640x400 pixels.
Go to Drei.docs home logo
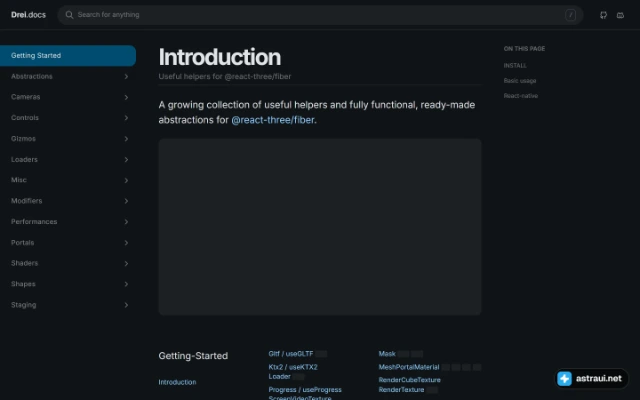point(28,15)
